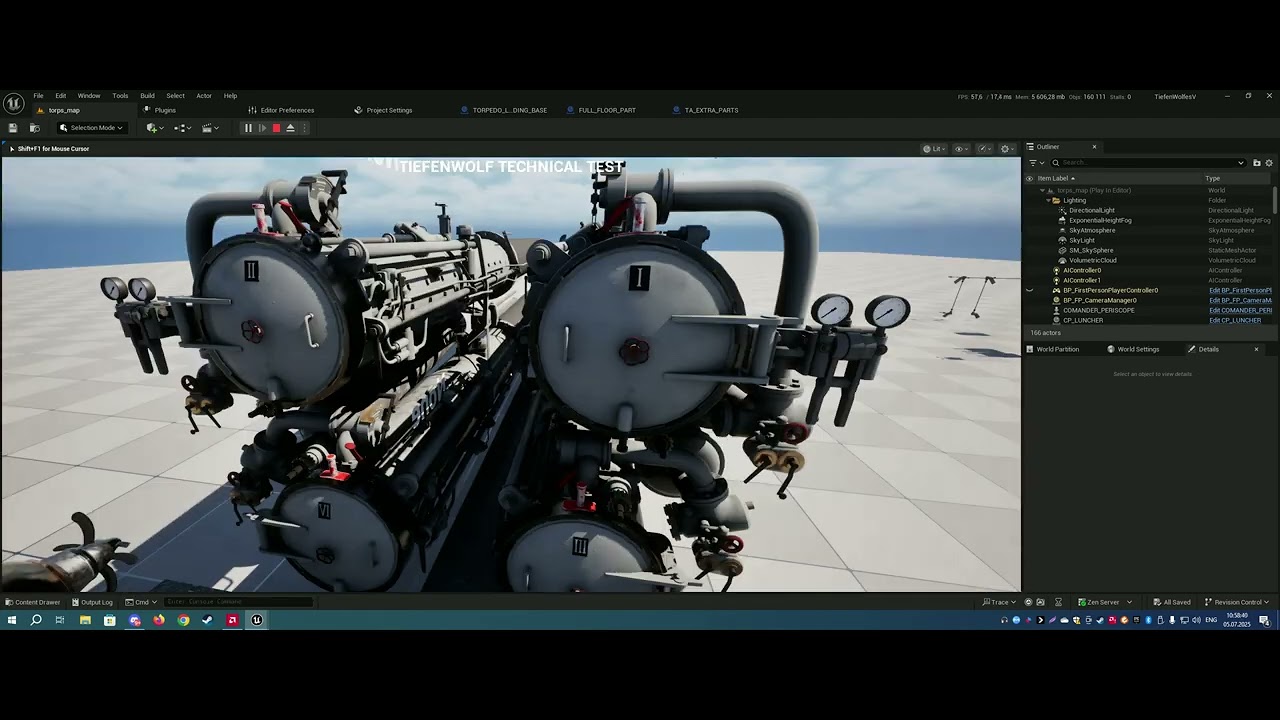
Task: Open the Cinematics clapperboard dropdown
Action: point(209,128)
